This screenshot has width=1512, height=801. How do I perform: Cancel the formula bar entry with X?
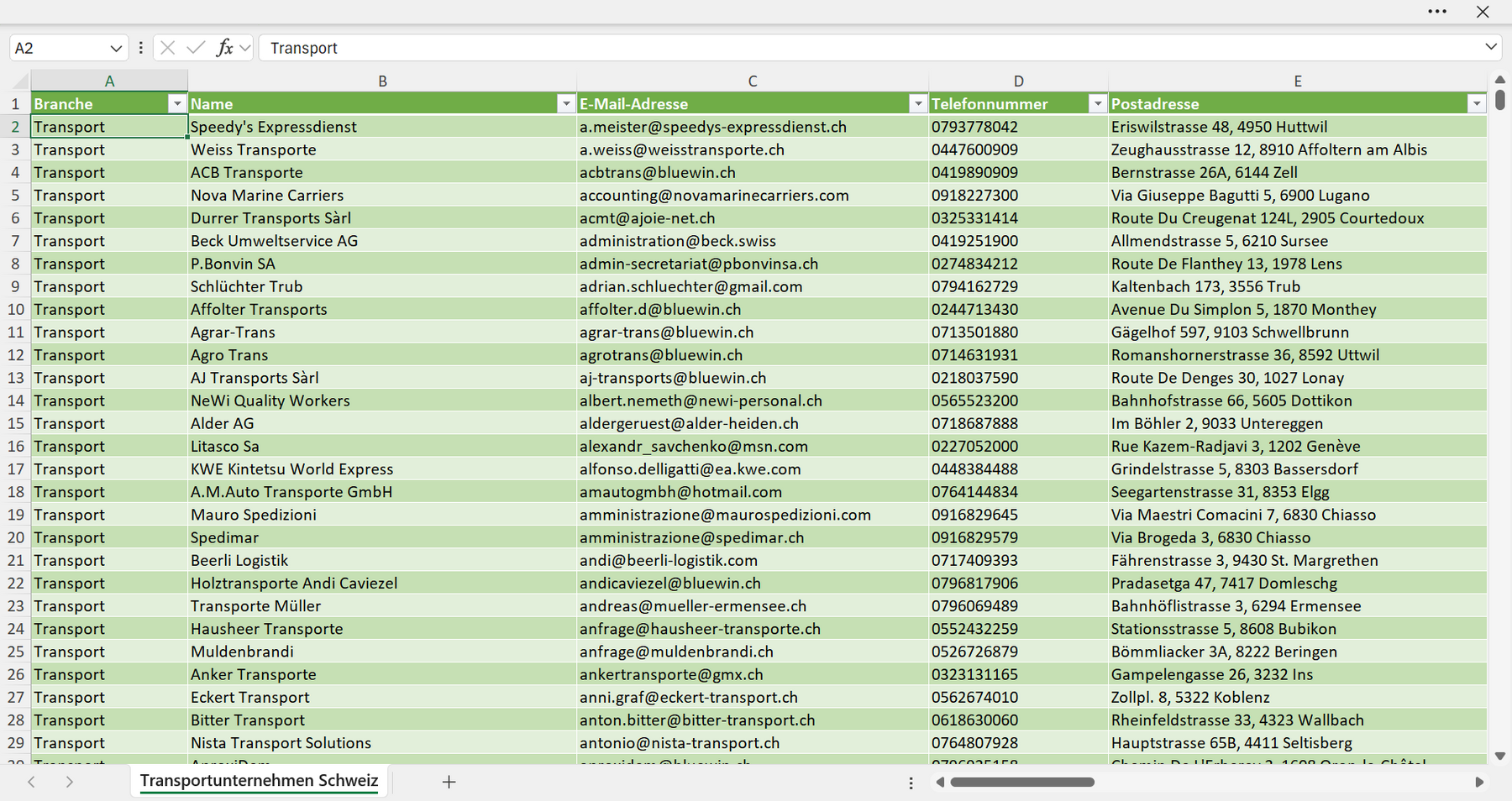coord(168,48)
